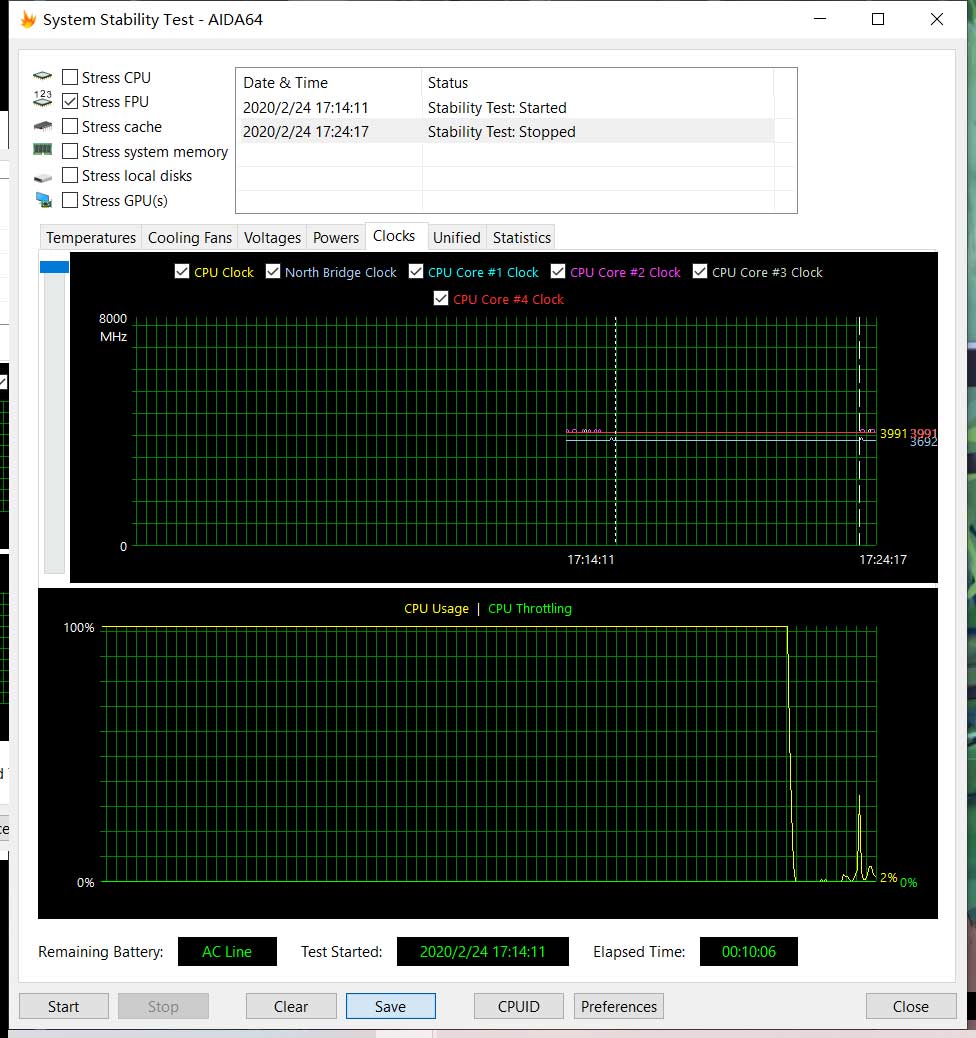Hide the CPU Clock graph line
The width and height of the screenshot is (976, 1038).
[181, 271]
